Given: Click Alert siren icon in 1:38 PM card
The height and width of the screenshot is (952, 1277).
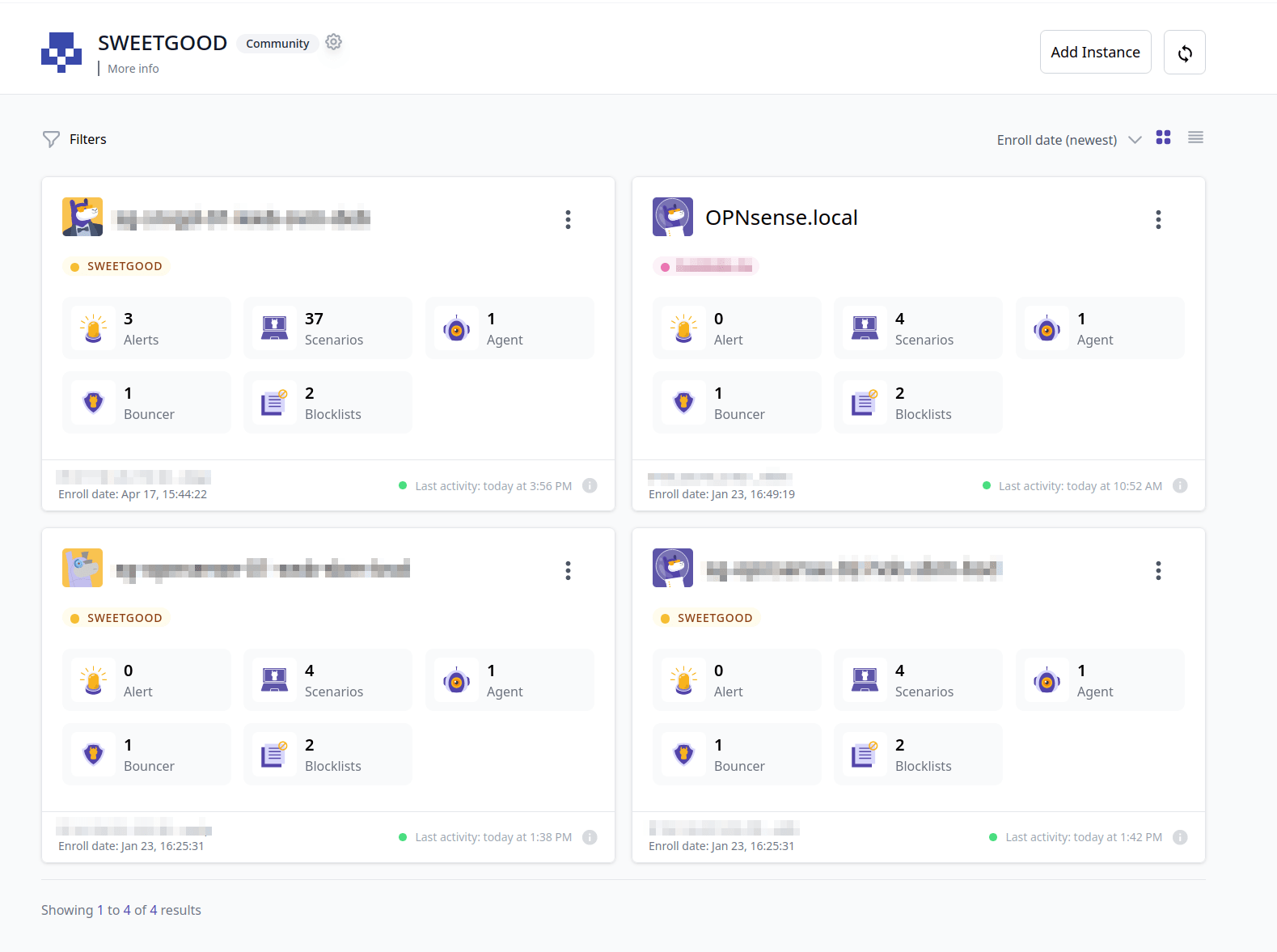Looking at the screenshot, I should [94, 680].
